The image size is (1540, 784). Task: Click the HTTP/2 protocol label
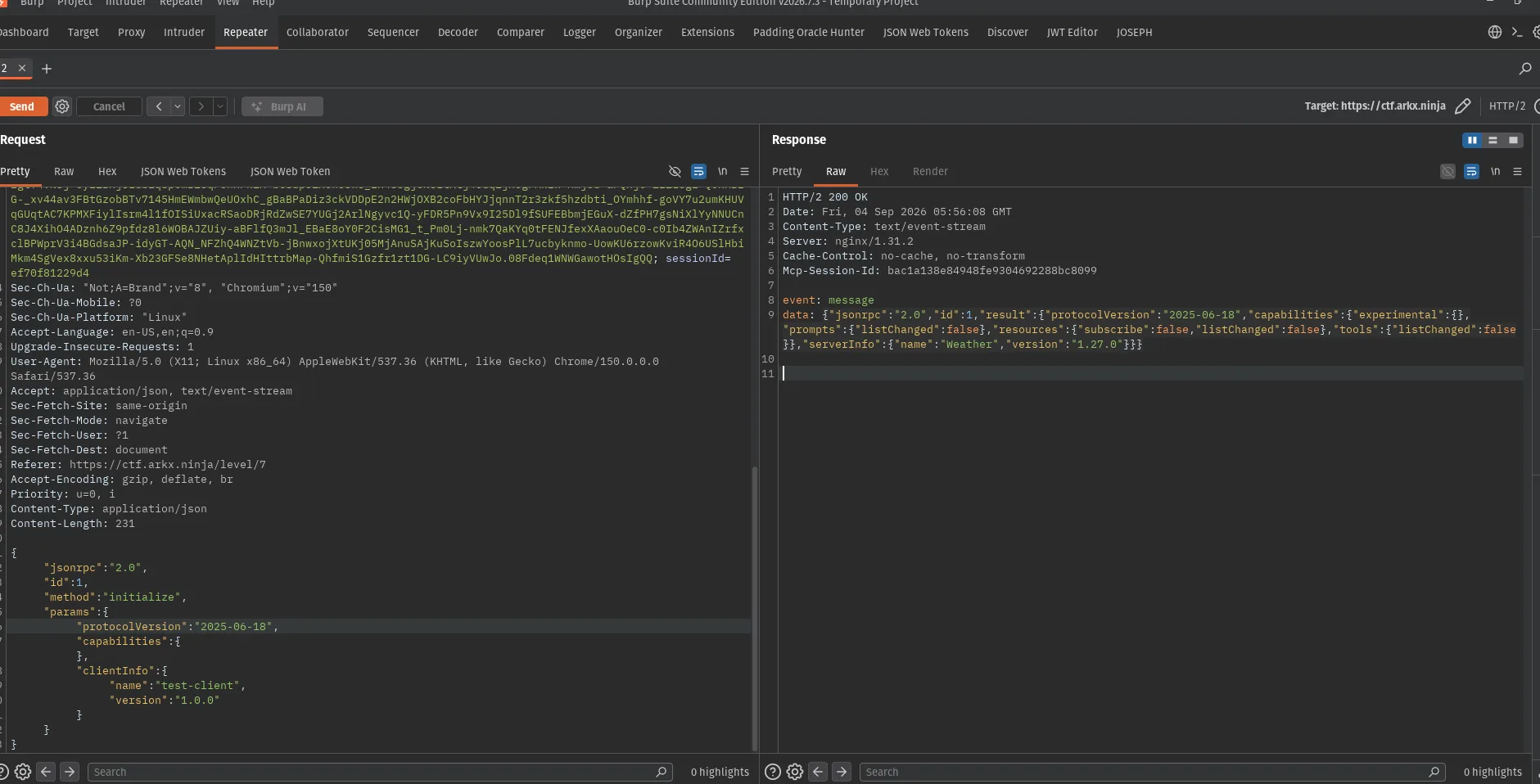[1507, 106]
